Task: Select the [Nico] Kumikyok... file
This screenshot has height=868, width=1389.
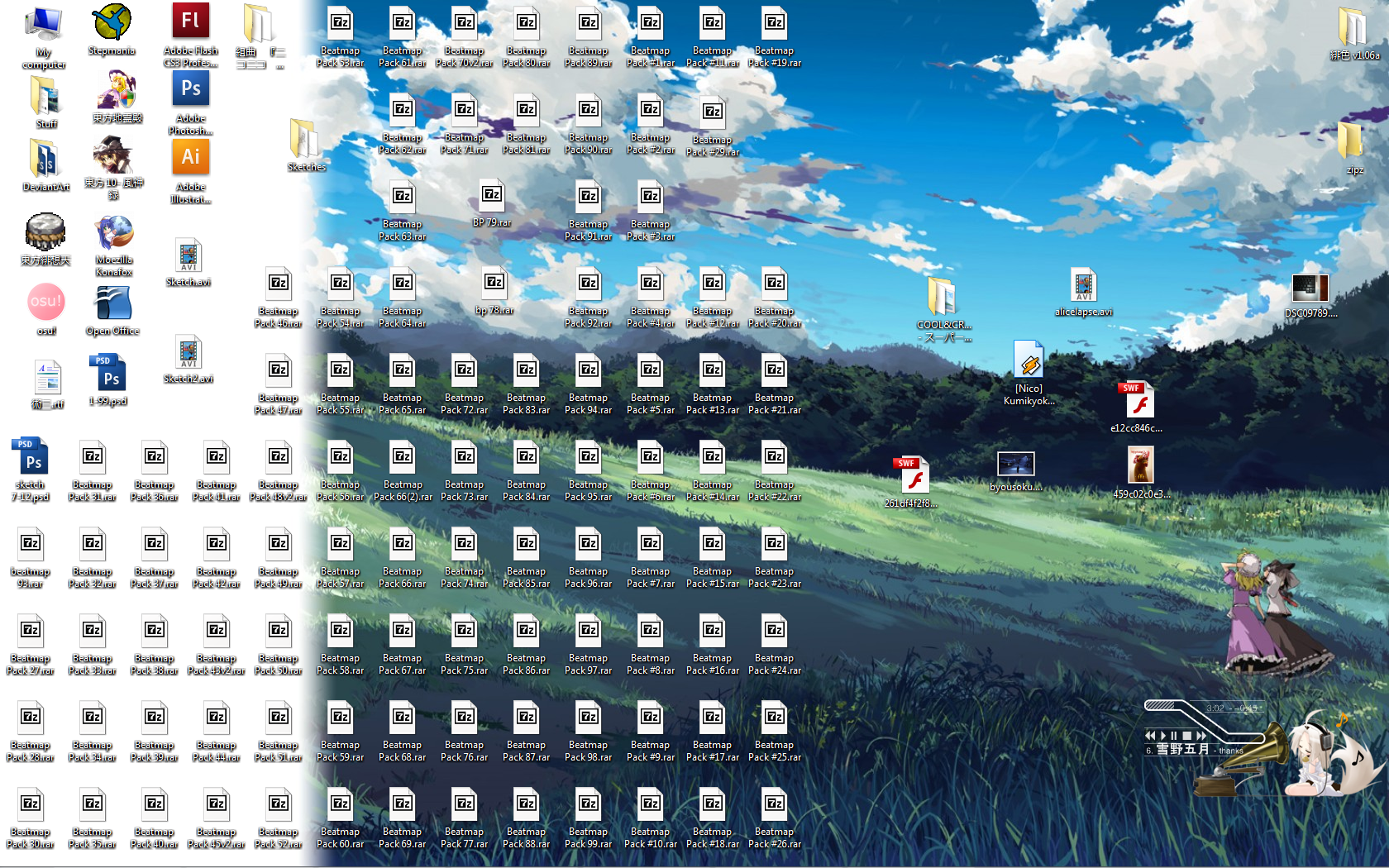Action: (x=1029, y=373)
